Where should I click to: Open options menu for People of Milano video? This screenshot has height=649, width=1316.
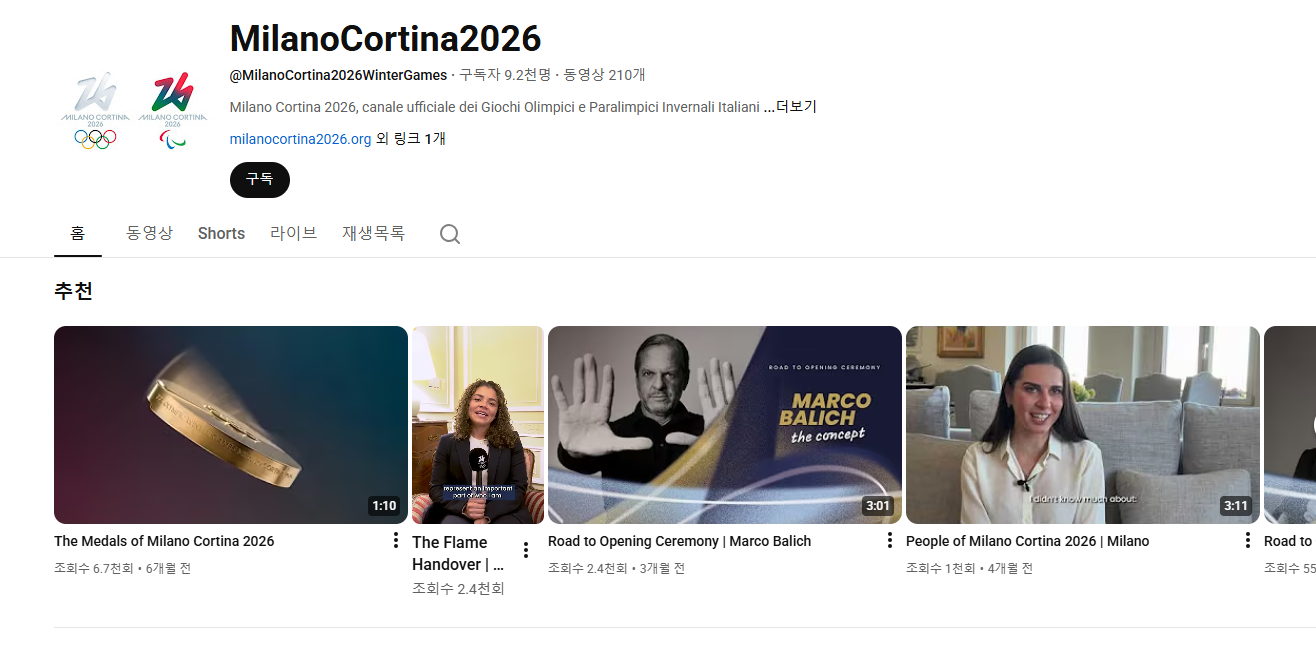pos(1248,541)
